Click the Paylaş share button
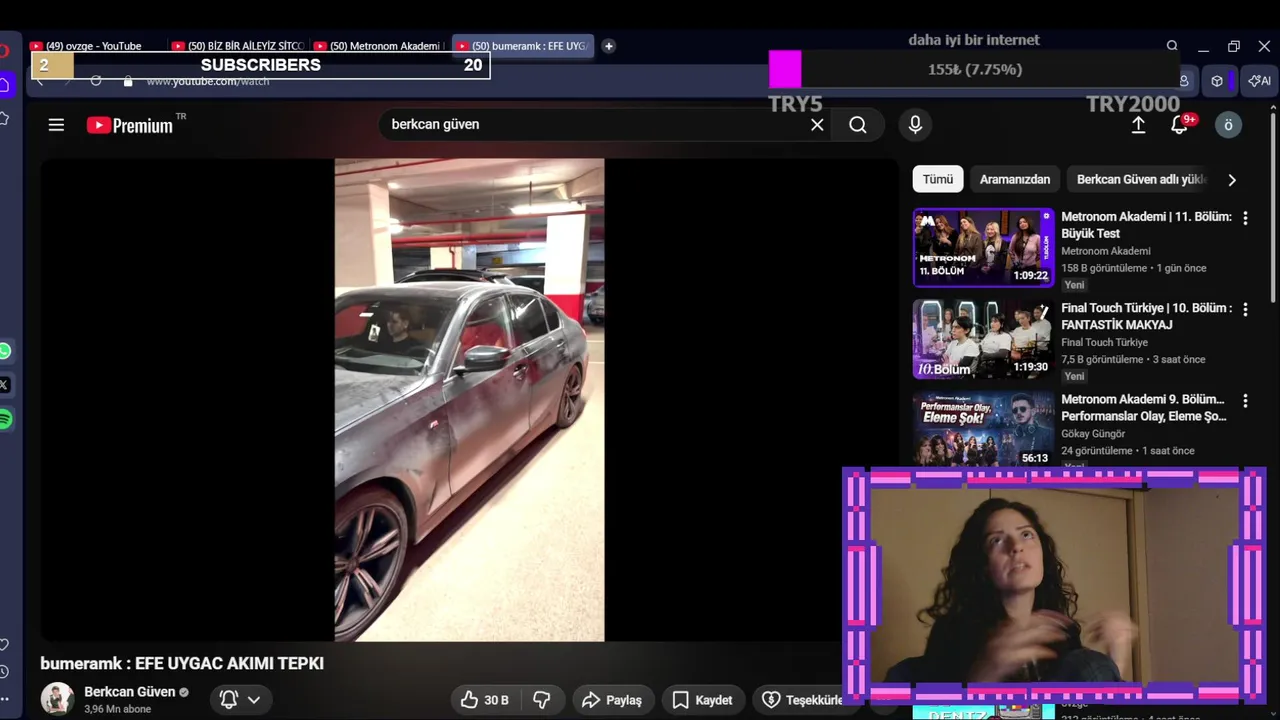The height and width of the screenshot is (720, 1280). (612, 700)
